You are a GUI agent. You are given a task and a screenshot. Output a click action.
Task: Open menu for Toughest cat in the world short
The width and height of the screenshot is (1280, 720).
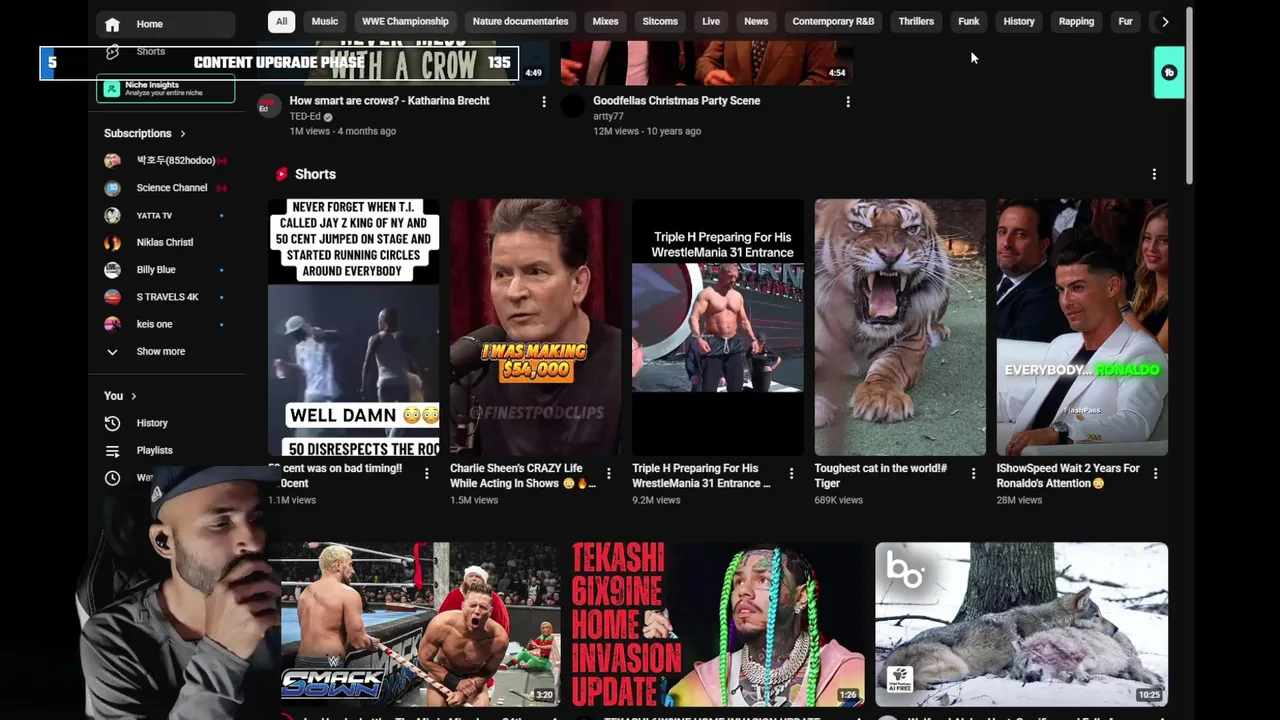(973, 474)
